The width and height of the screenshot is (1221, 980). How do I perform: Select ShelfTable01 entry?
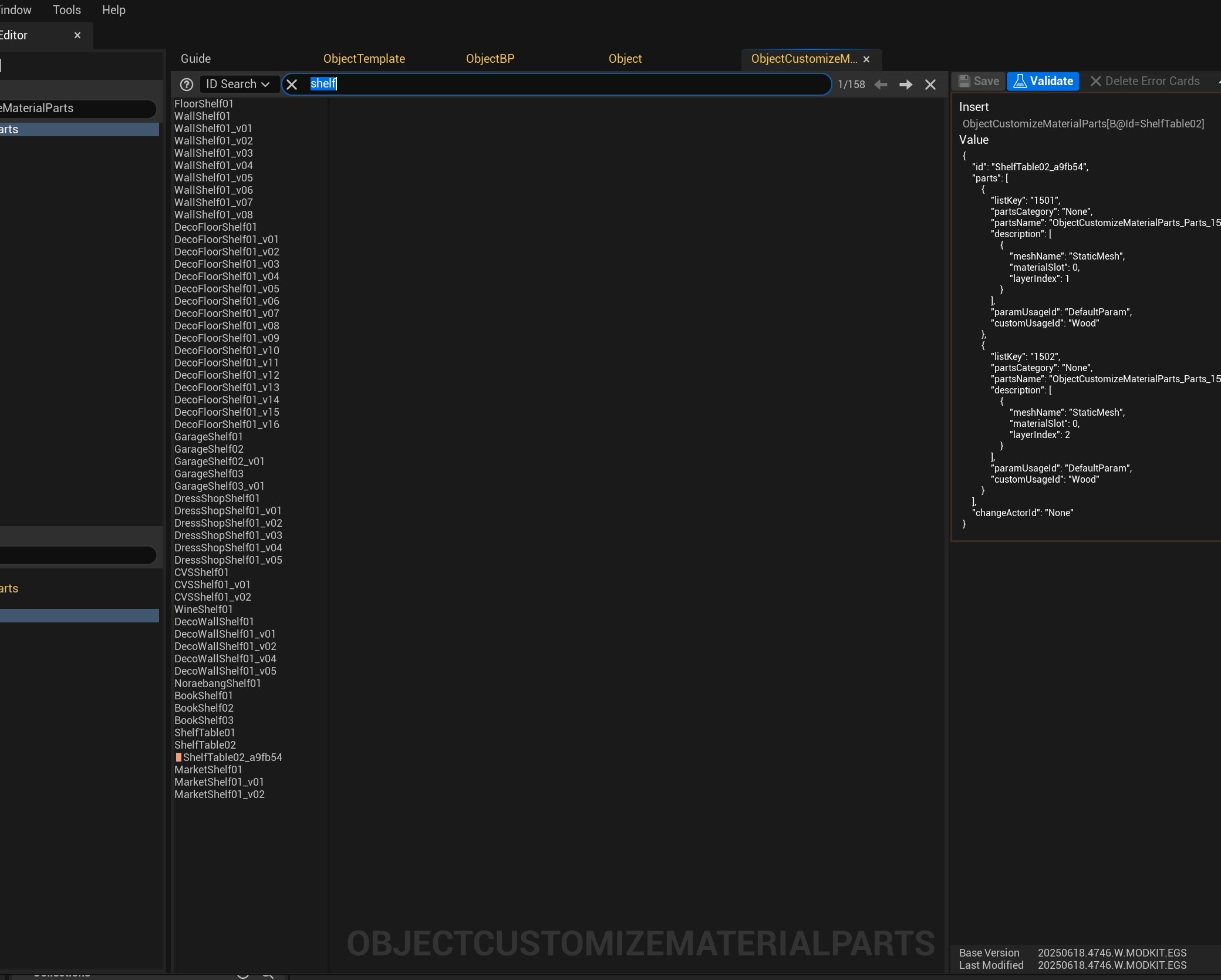click(205, 733)
